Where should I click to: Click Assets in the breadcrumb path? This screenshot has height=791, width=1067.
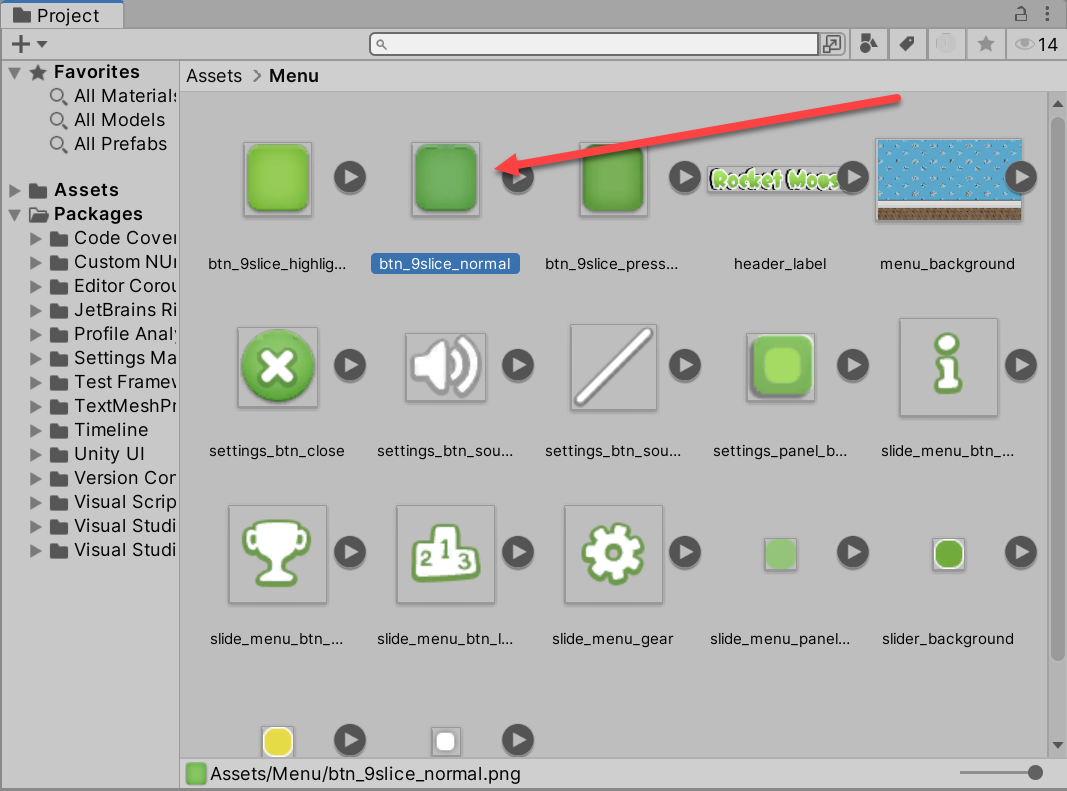click(214, 76)
